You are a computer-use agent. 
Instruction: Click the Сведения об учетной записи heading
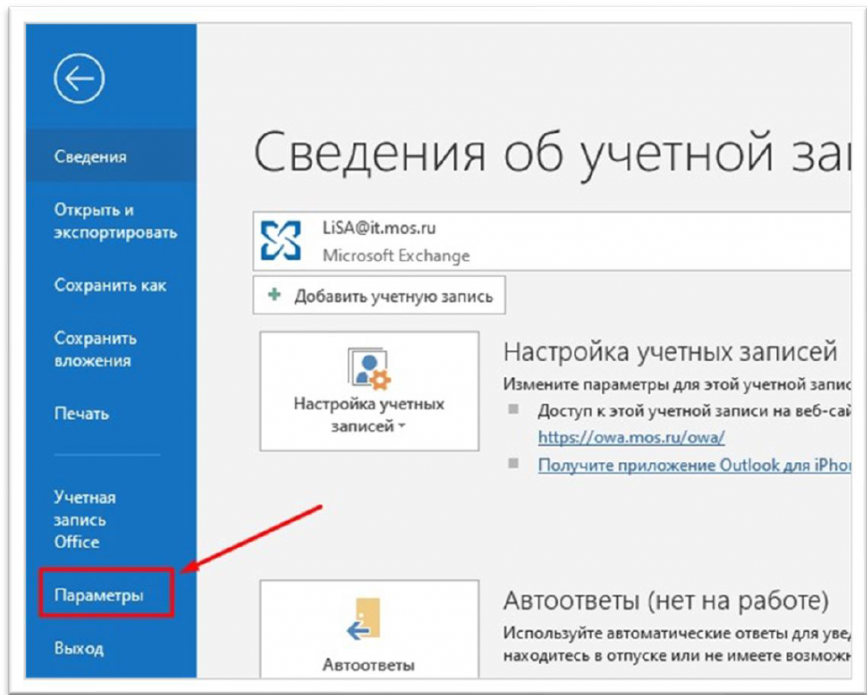(x=550, y=155)
